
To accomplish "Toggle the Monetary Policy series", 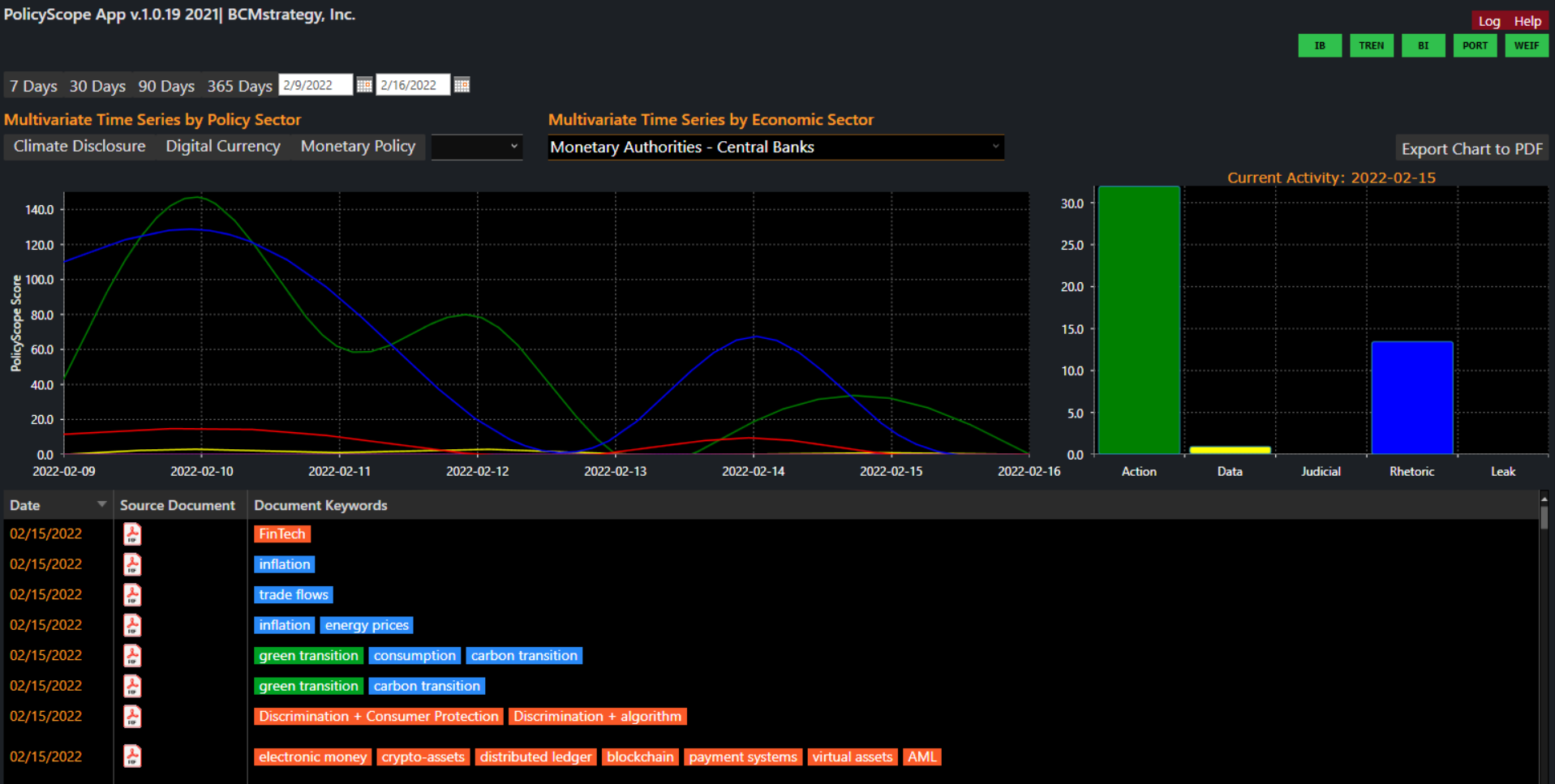I will coord(358,147).
